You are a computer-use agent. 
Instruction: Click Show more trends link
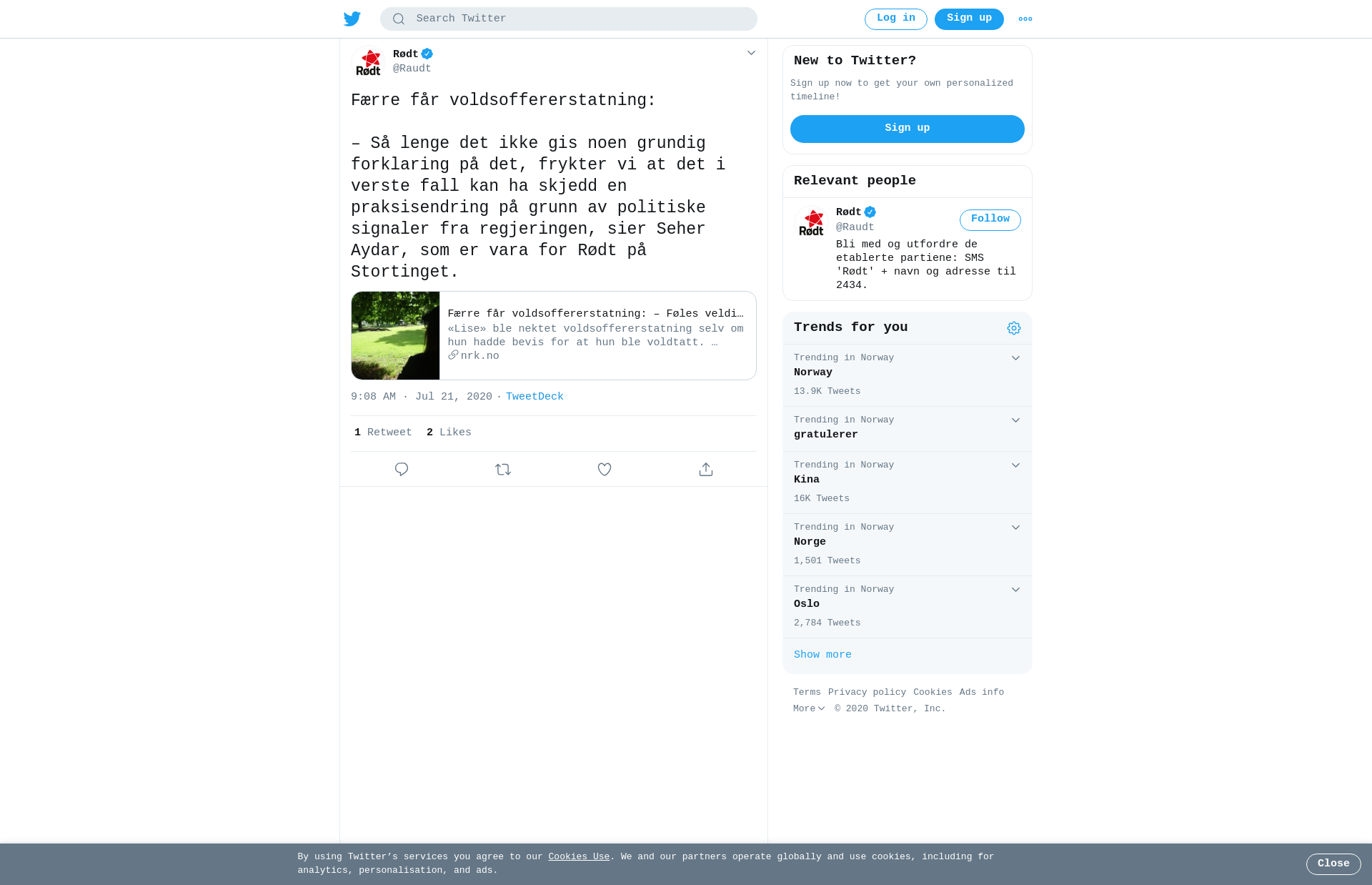point(822,655)
